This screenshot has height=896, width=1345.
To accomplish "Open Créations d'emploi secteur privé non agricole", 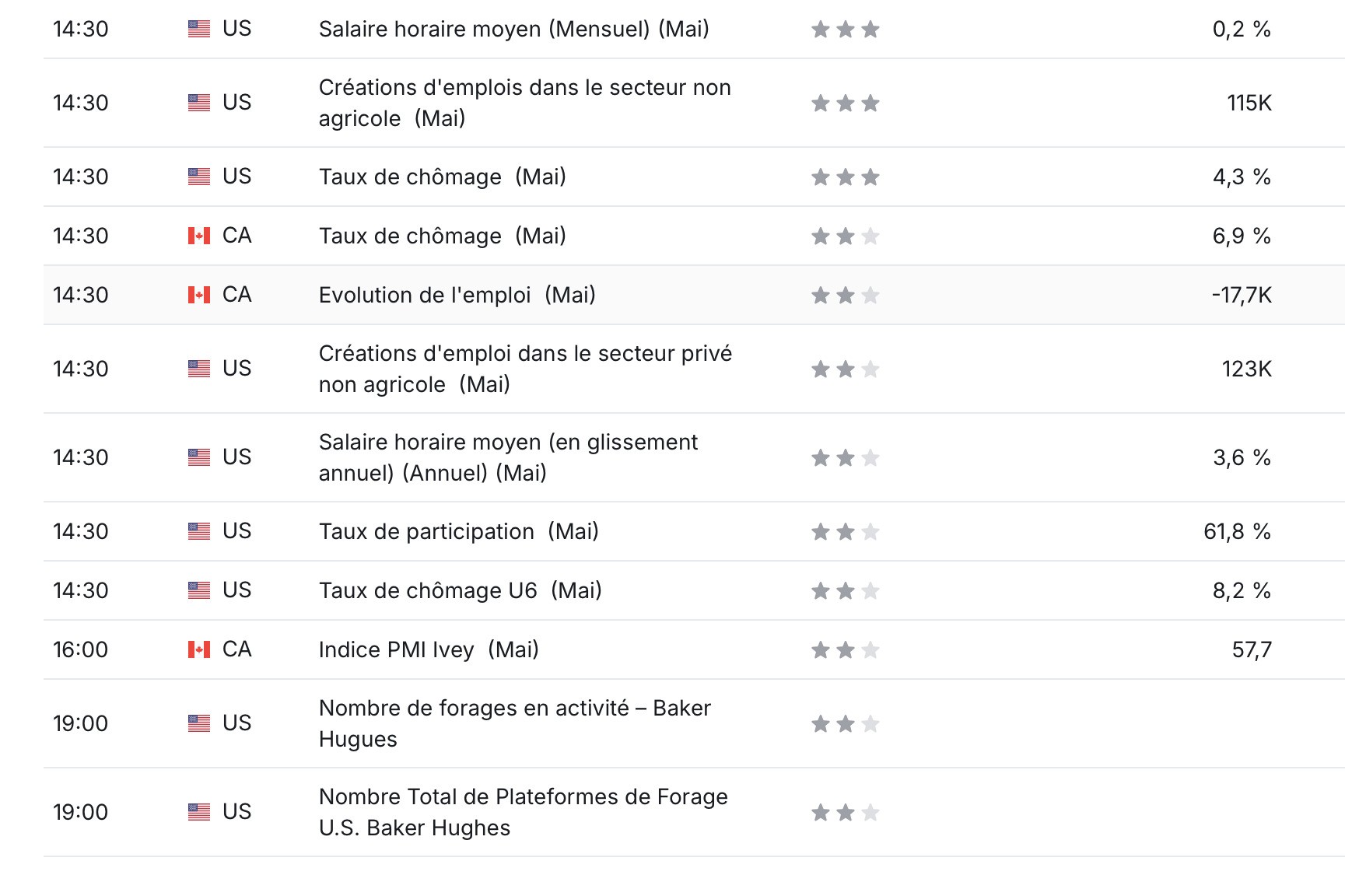I will [525, 369].
